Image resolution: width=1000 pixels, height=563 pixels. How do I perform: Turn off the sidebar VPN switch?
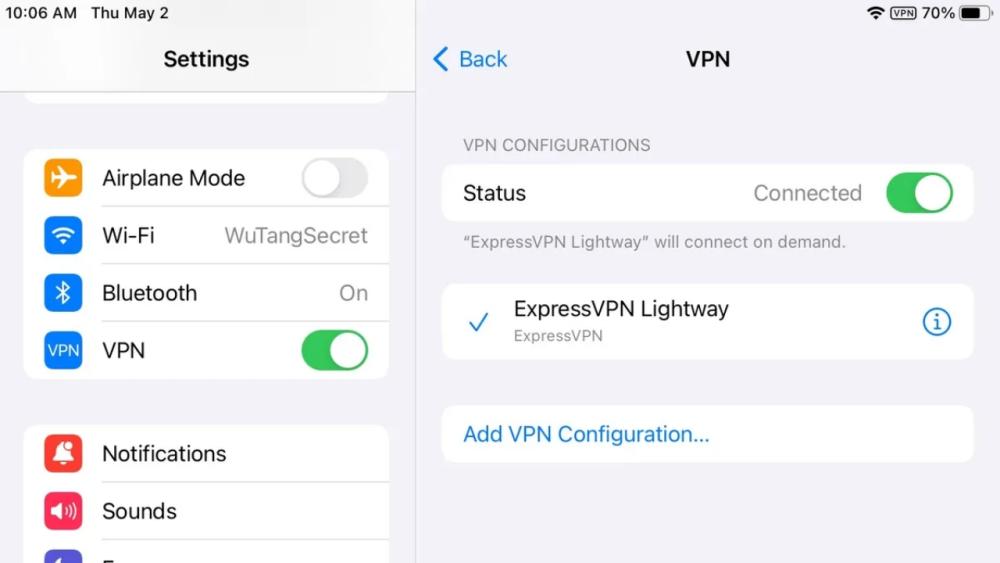pos(335,350)
